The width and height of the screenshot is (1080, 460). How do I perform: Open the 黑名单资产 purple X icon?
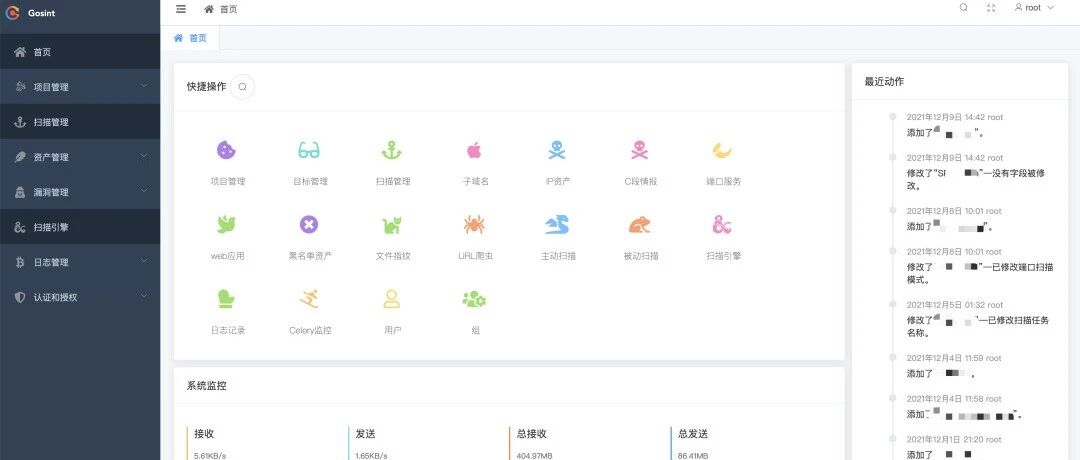[309, 224]
